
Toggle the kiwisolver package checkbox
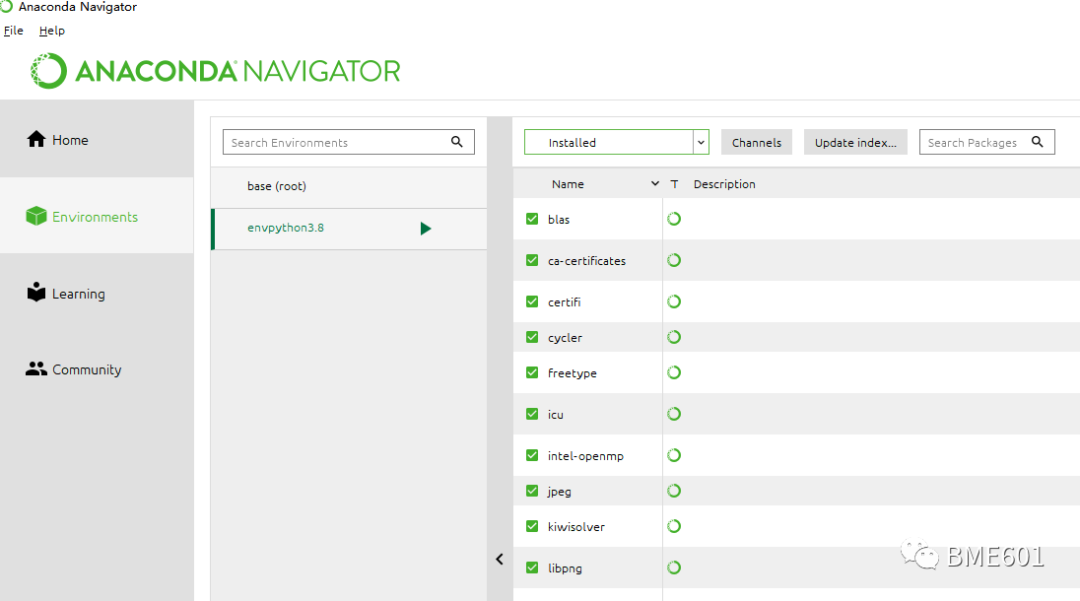click(532, 526)
